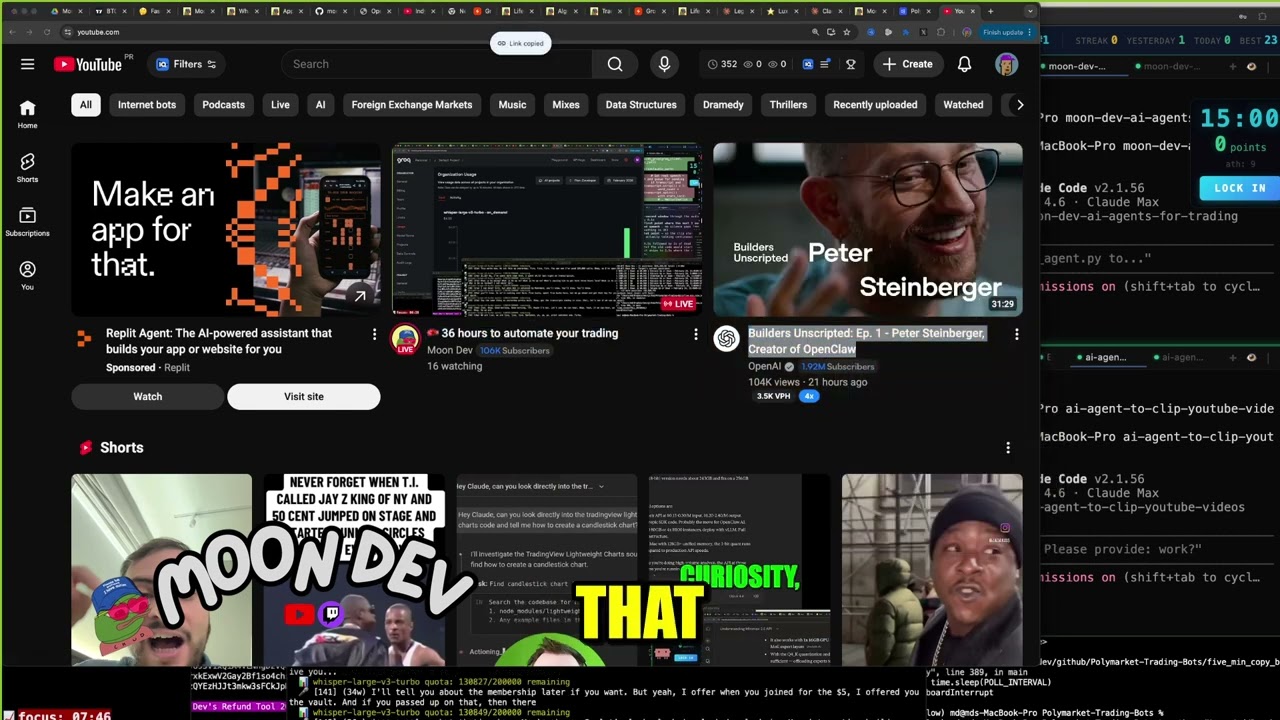The height and width of the screenshot is (720, 1280).
Task: Select the AI filter chip
Action: click(320, 105)
